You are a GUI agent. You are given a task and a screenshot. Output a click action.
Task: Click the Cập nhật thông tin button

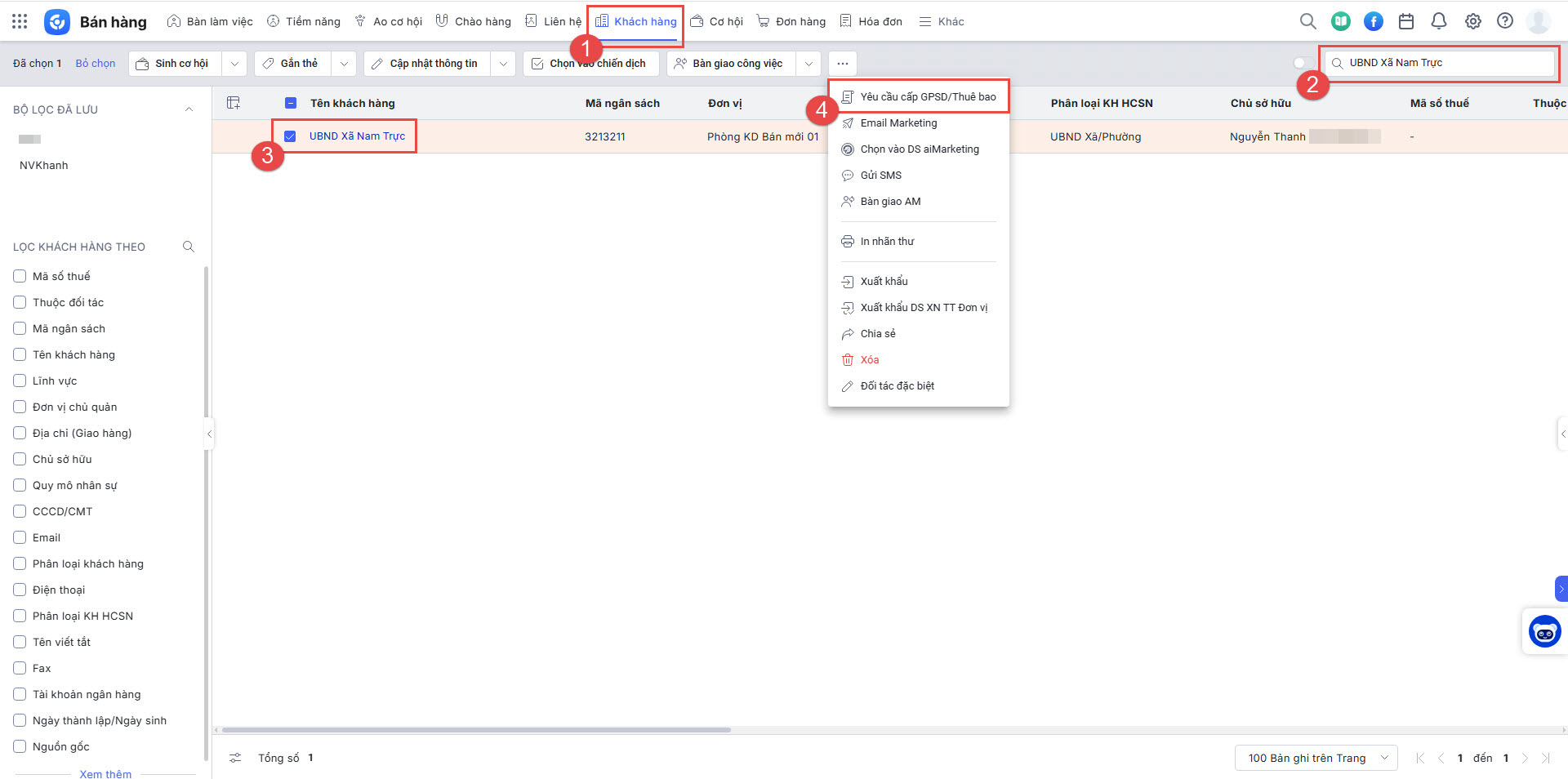pyautogui.click(x=427, y=64)
